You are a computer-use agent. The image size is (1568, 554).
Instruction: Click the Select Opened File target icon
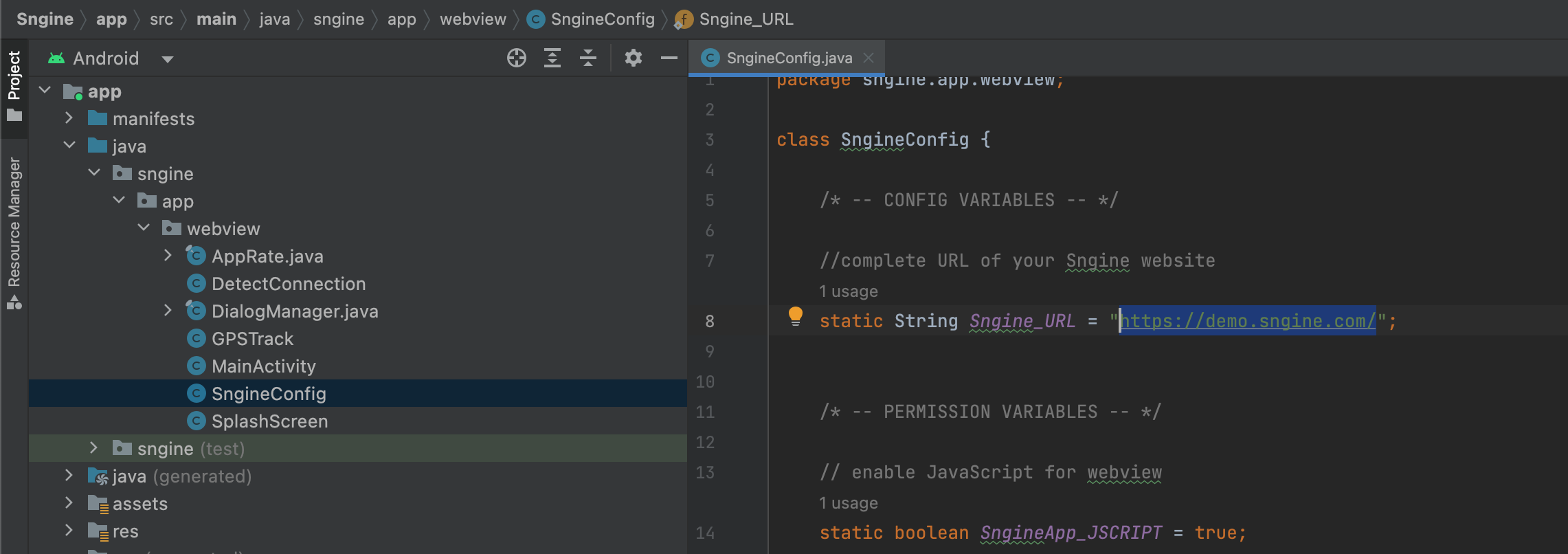pyautogui.click(x=516, y=58)
